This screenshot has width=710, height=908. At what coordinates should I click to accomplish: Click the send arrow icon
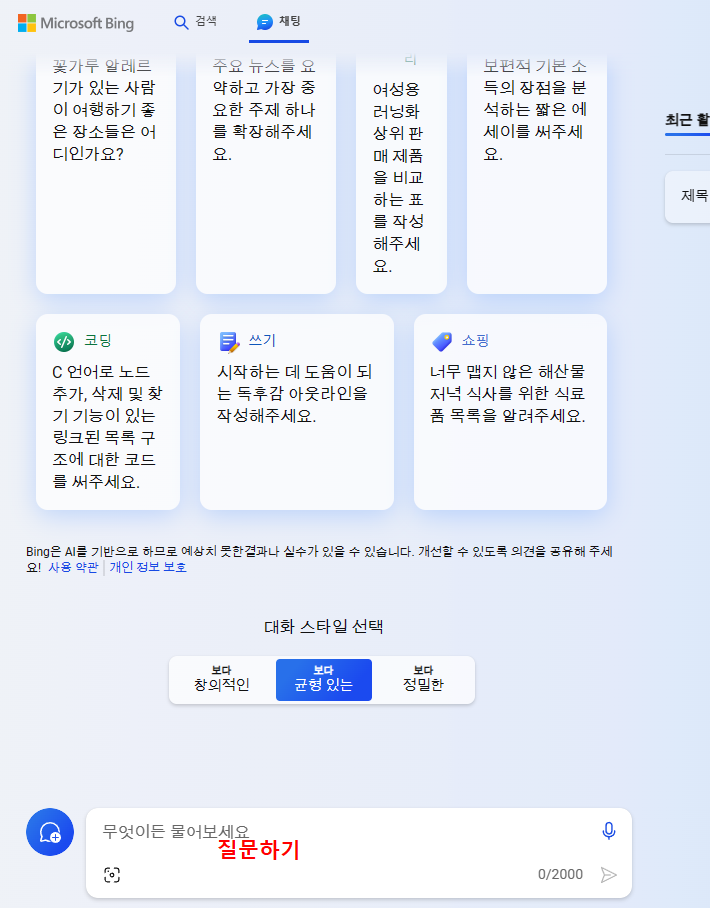click(x=608, y=874)
